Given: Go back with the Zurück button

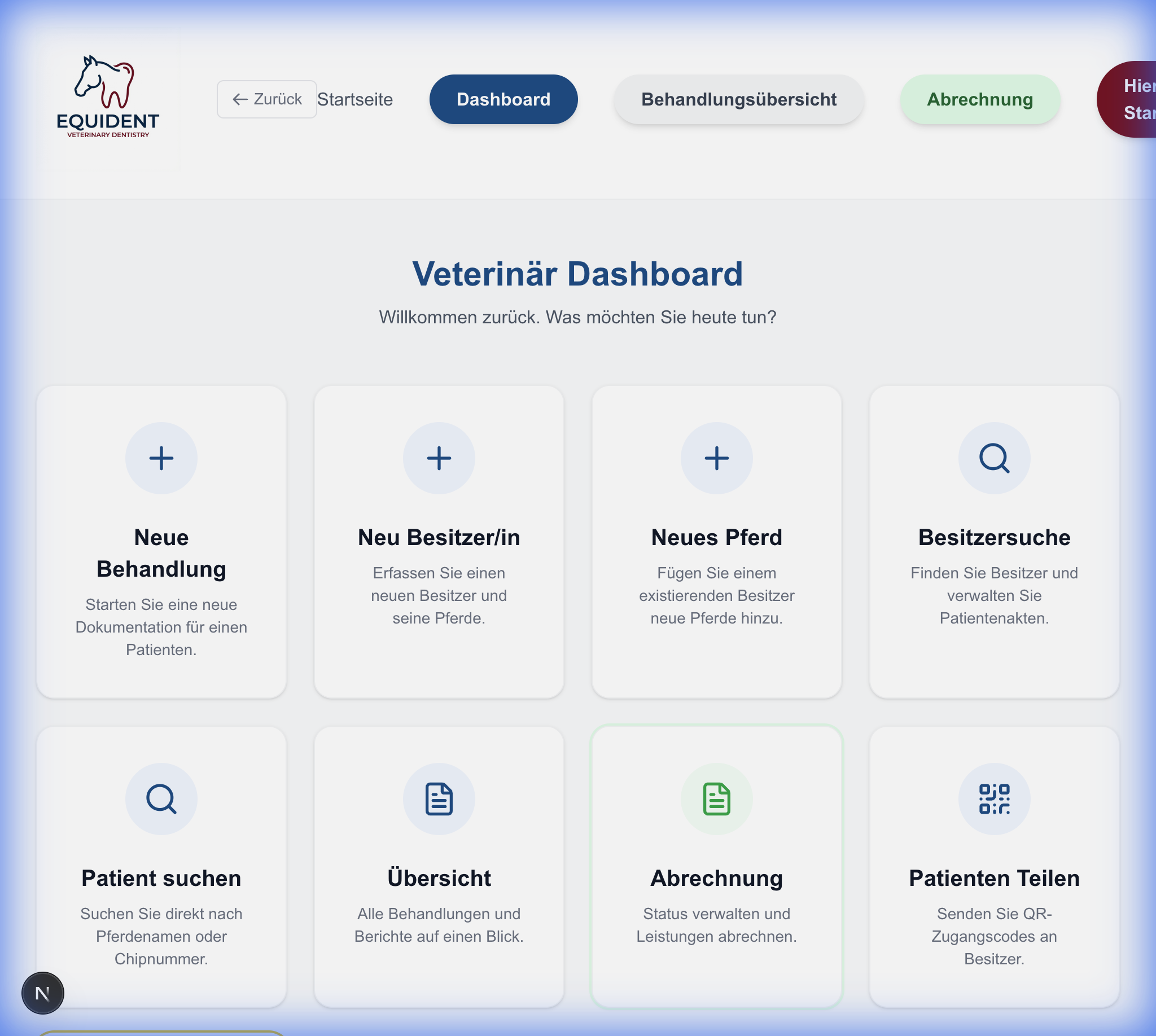Looking at the screenshot, I should point(266,99).
